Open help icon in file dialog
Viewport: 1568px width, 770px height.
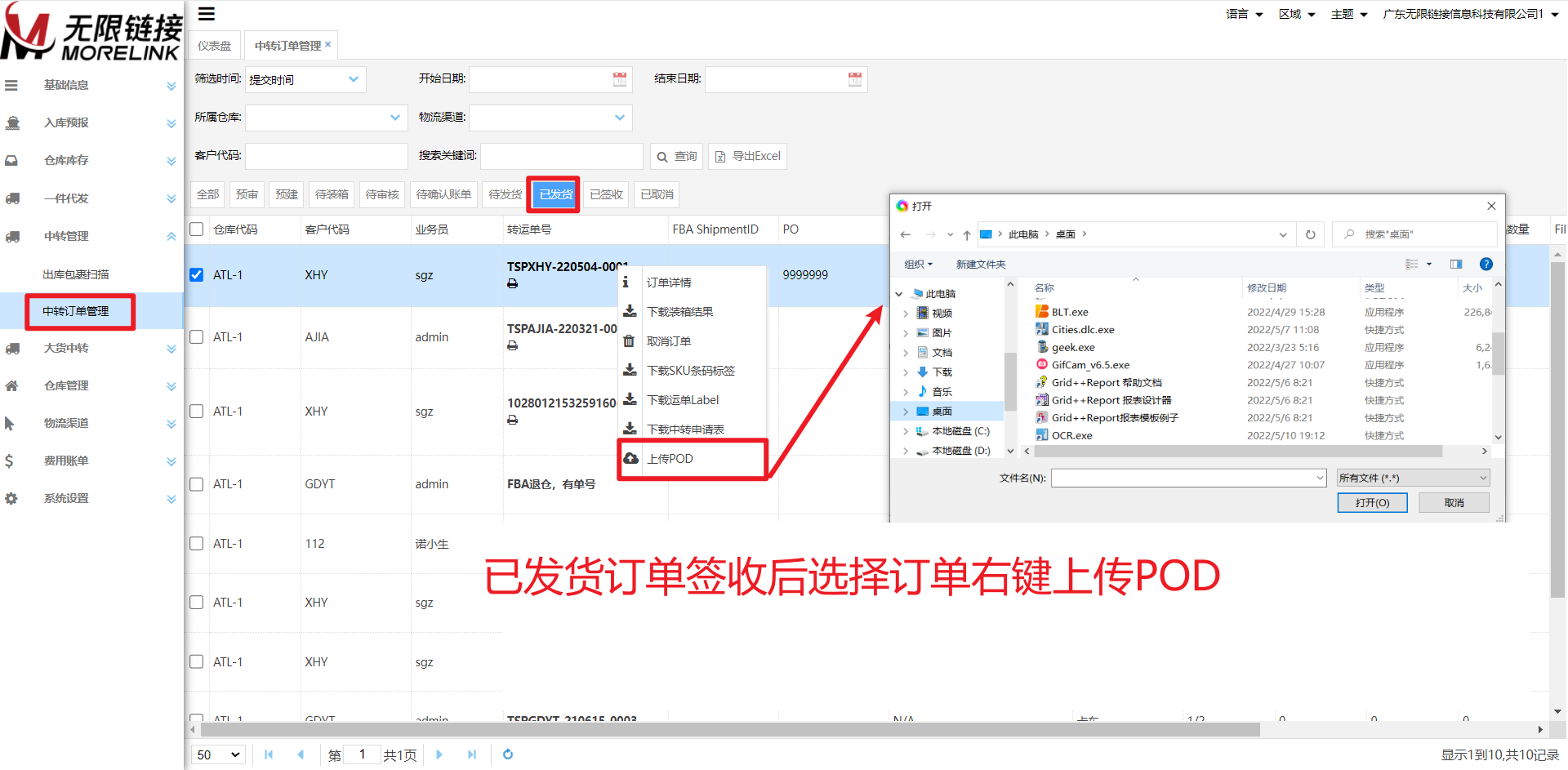pos(1486,264)
